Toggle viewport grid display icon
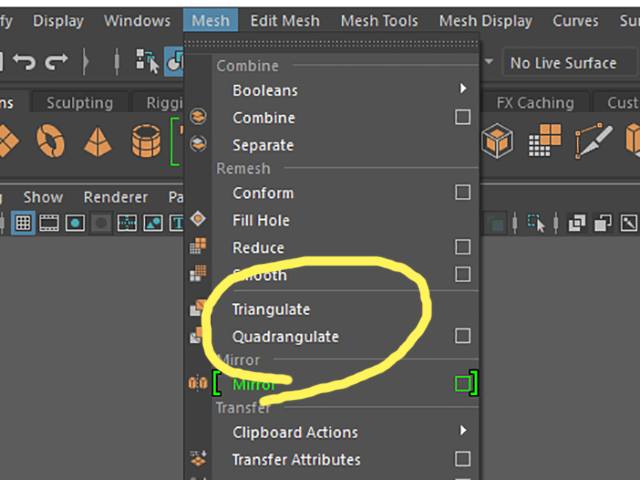 tap(23, 223)
